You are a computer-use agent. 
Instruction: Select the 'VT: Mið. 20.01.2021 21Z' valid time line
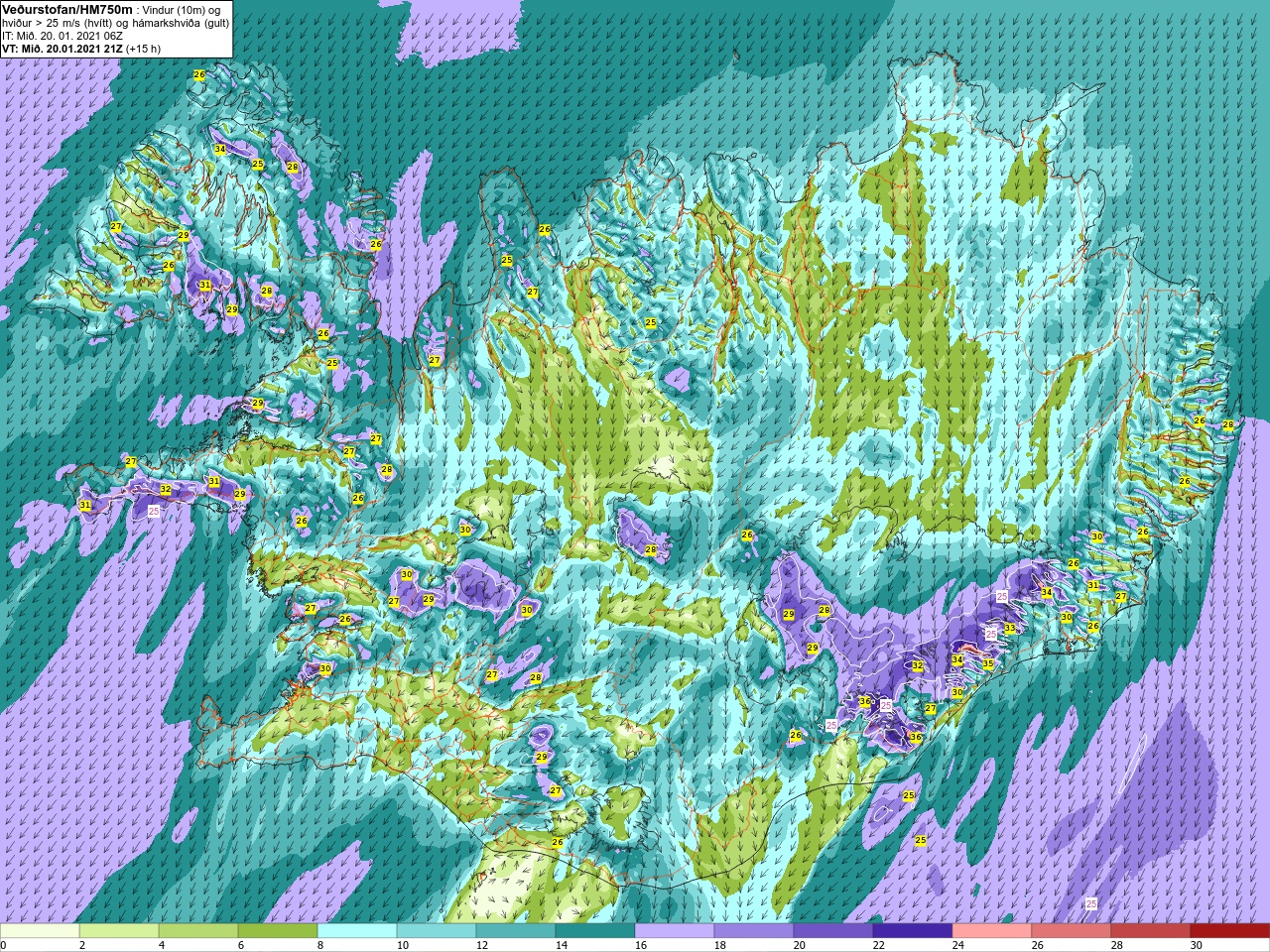pos(63,48)
